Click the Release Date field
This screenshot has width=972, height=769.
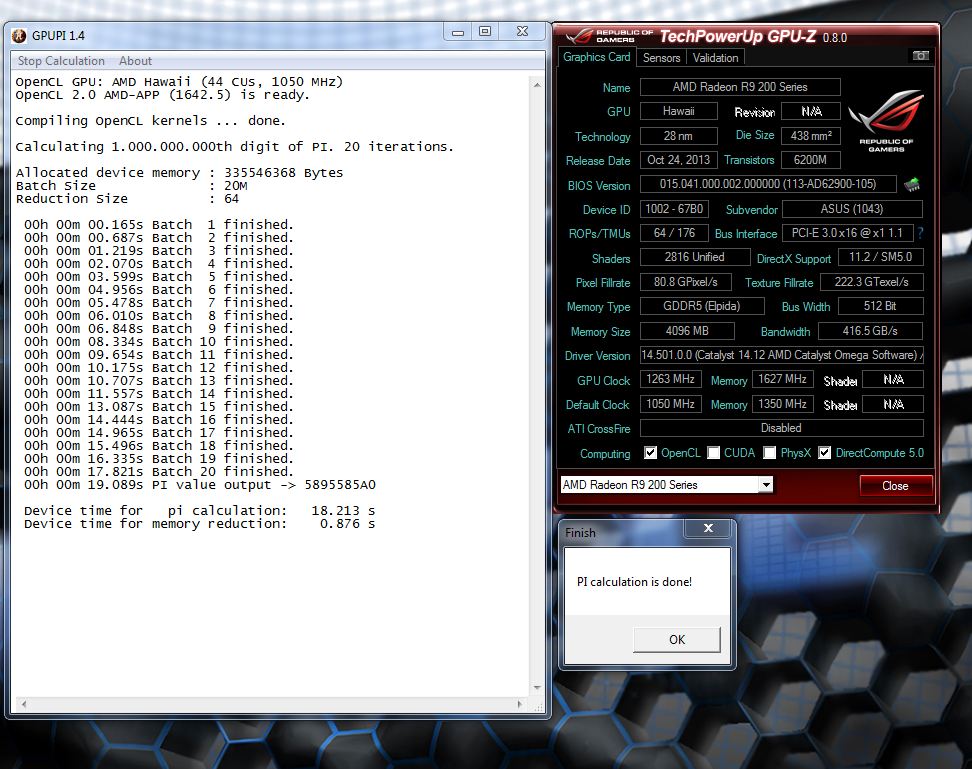679,160
